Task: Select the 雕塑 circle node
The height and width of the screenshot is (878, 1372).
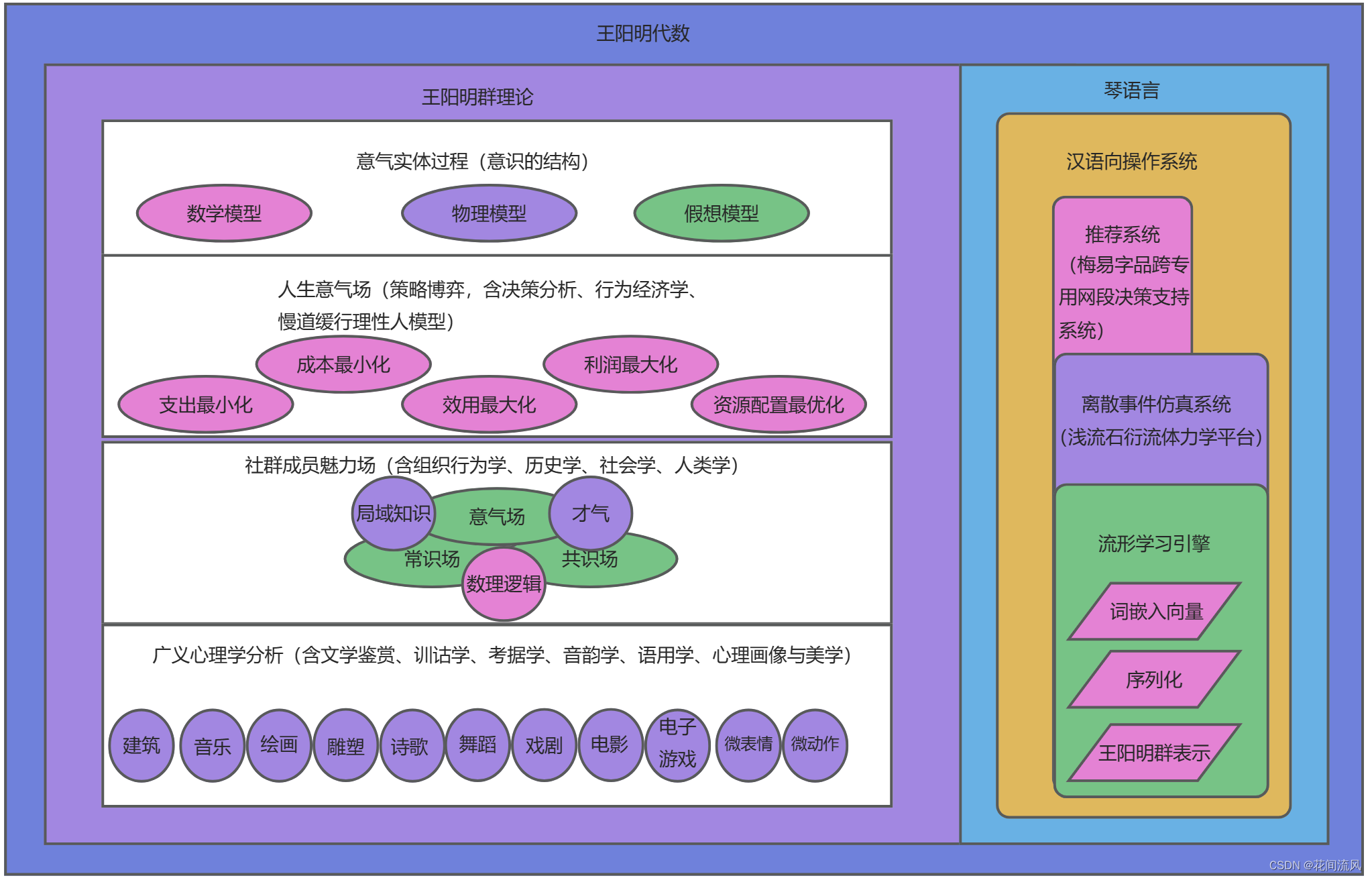Action: pyautogui.click(x=345, y=745)
